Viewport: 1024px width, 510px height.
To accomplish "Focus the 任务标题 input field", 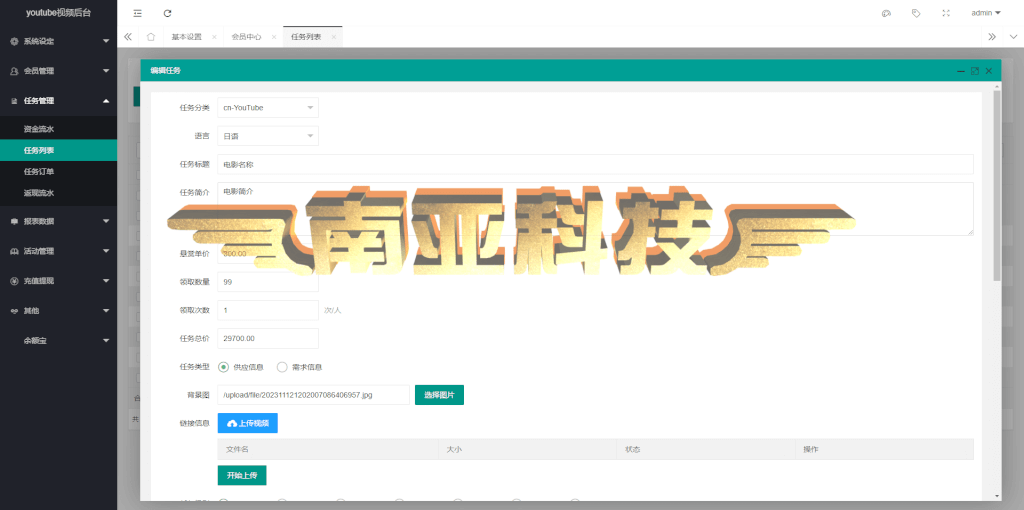I will [595, 165].
